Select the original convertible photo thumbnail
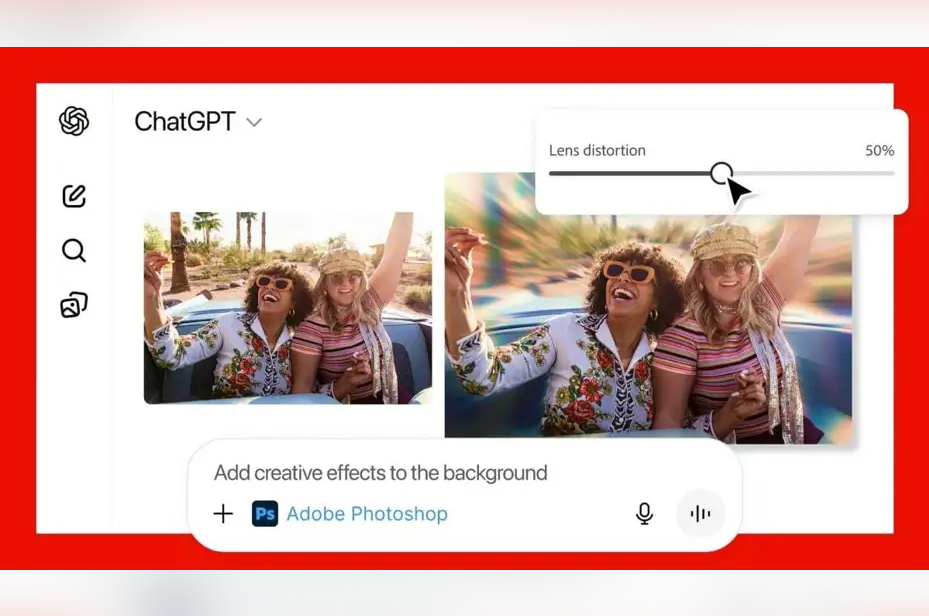The height and width of the screenshot is (616, 929). pos(290,310)
